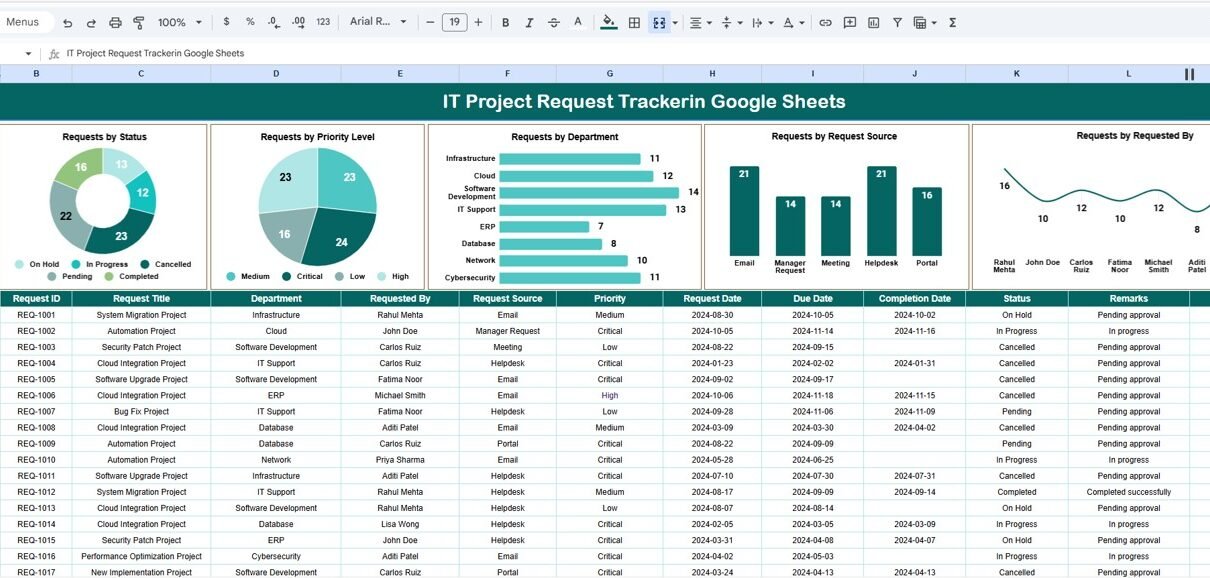Image resolution: width=1210 pixels, height=578 pixels.
Task: Click the increase font size plus button
Action: [478, 22]
